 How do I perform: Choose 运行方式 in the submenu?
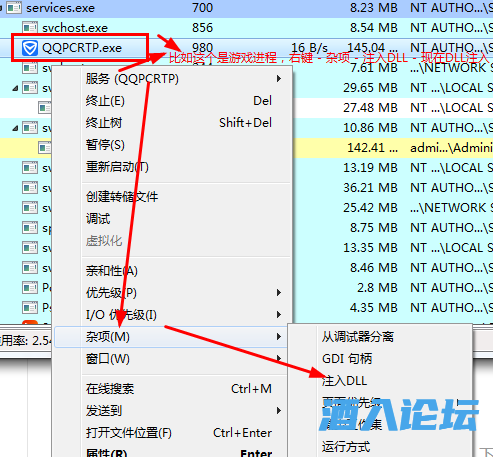[x=380, y=446]
